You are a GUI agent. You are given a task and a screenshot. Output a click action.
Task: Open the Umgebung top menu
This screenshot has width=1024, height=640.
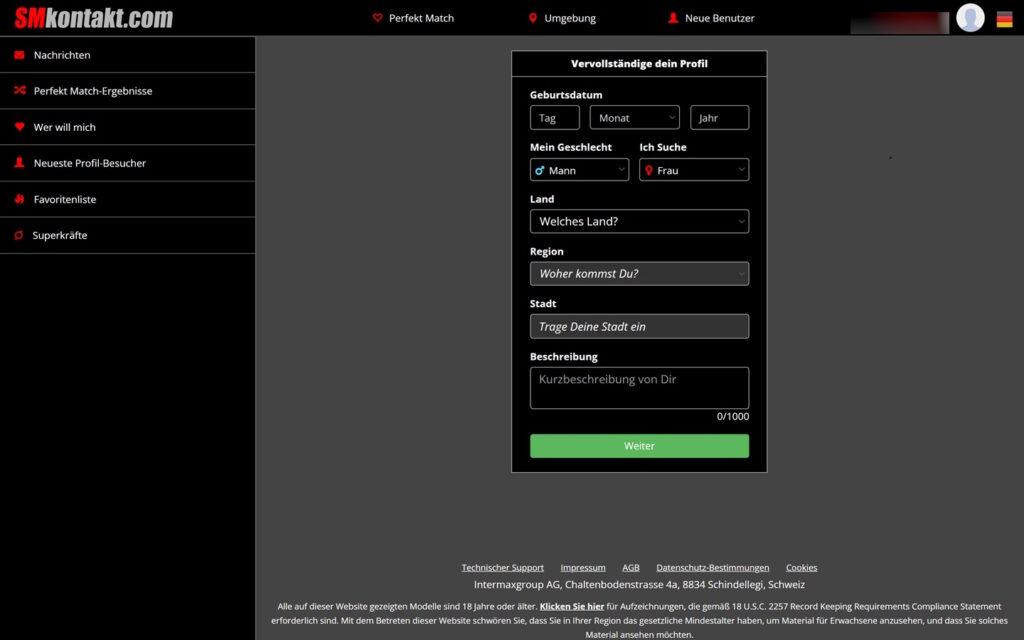click(x=562, y=18)
